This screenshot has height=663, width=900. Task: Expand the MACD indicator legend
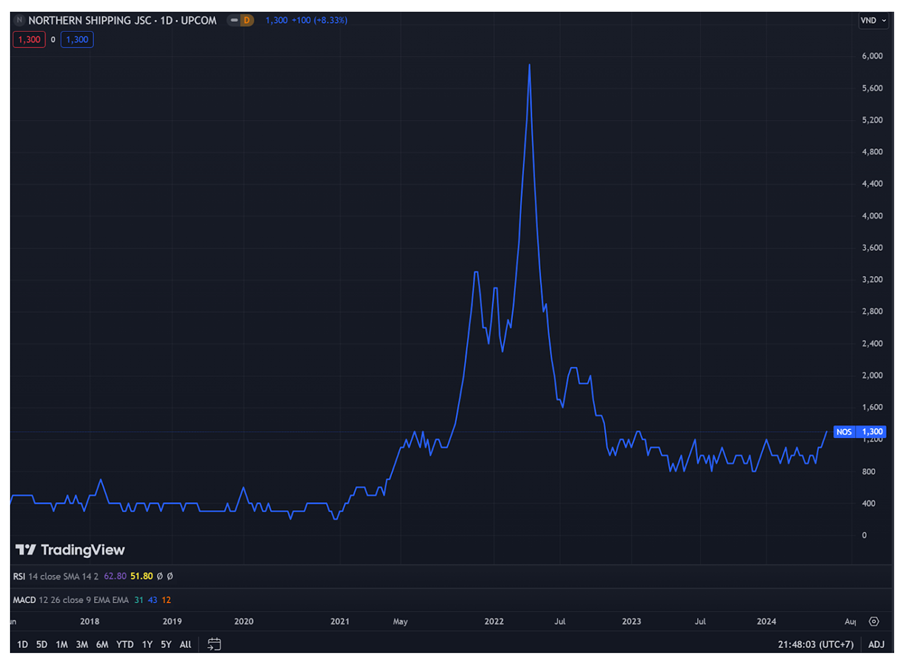[x=24, y=600]
